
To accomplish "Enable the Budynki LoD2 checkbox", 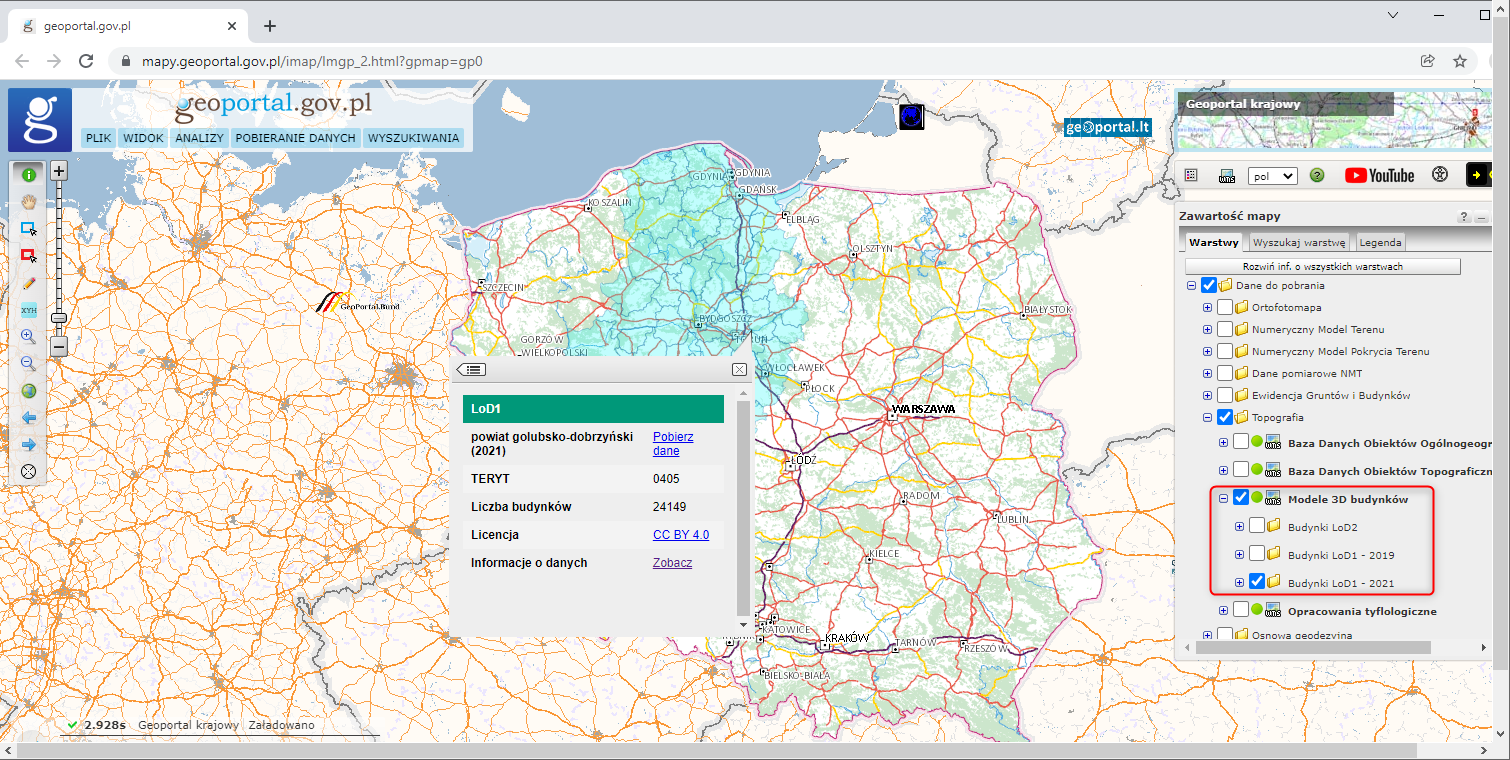I will click(1257, 526).
